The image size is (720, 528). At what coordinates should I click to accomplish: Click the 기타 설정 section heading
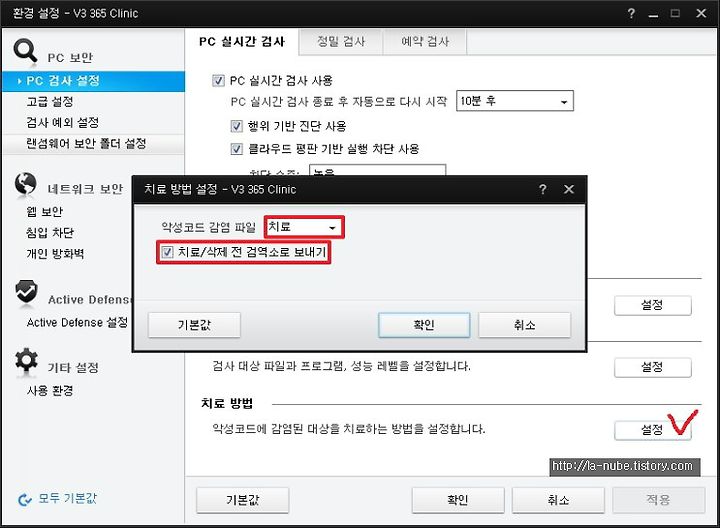(x=73, y=368)
